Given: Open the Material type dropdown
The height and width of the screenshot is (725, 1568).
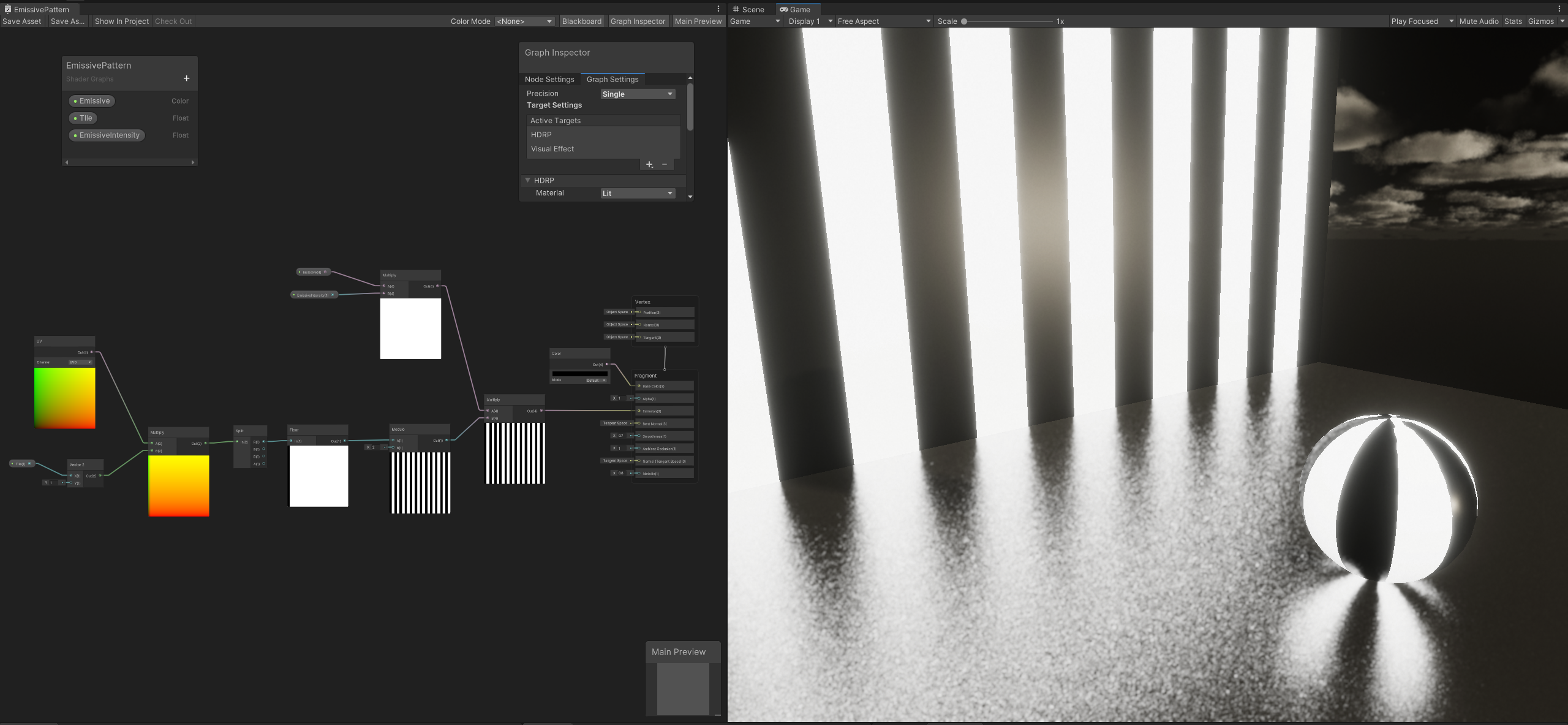Looking at the screenshot, I should pyautogui.click(x=637, y=193).
